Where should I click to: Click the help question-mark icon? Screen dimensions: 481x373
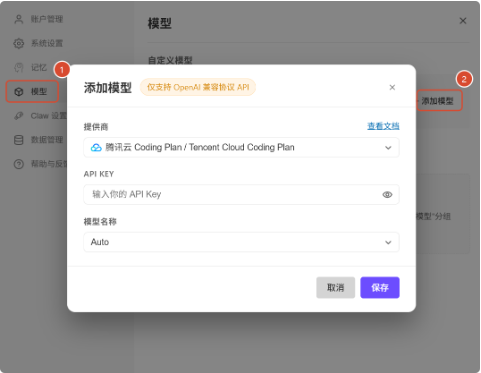pyautogui.click(x=19, y=164)
